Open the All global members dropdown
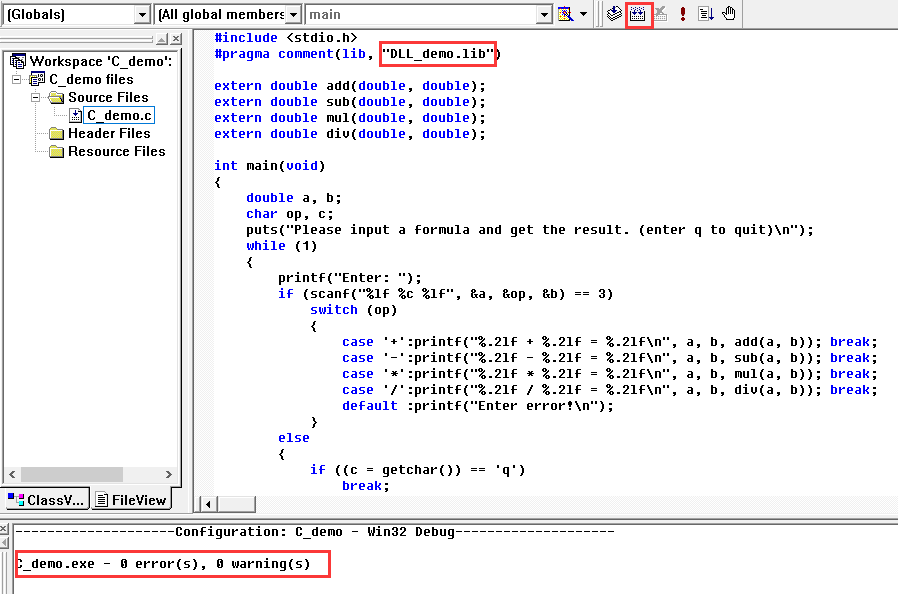Screen dimensions: 898x594 click(x=292, y=15)
